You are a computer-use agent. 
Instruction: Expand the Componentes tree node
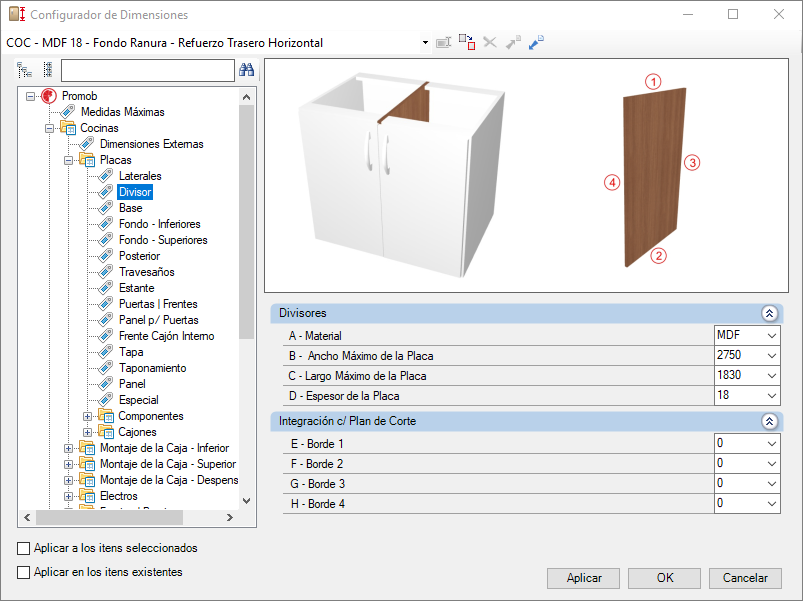88,416
